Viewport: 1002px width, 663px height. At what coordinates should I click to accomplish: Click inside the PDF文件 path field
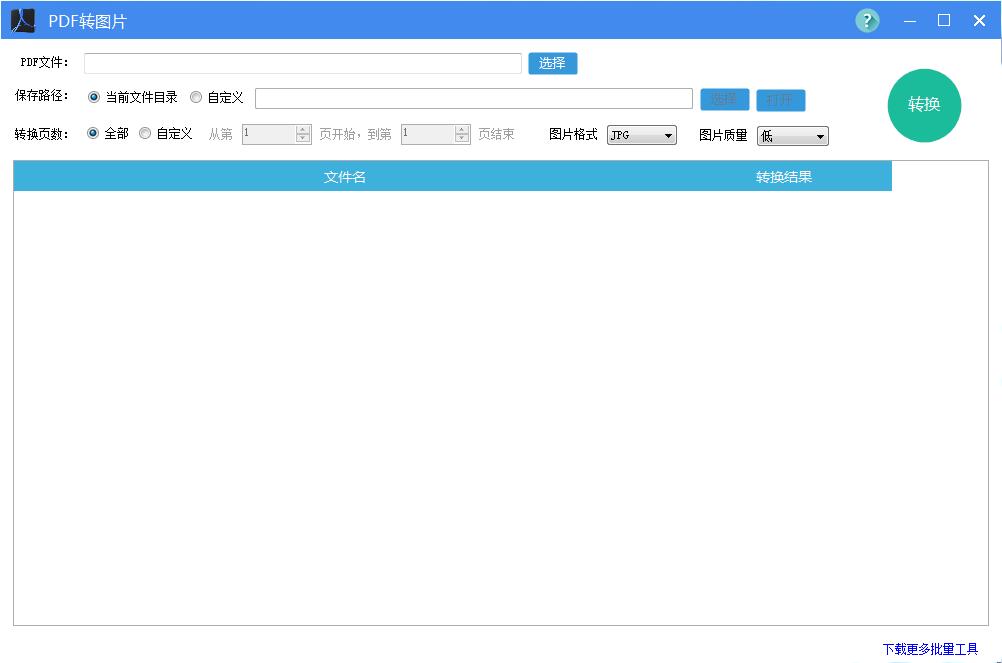(300, 62)
